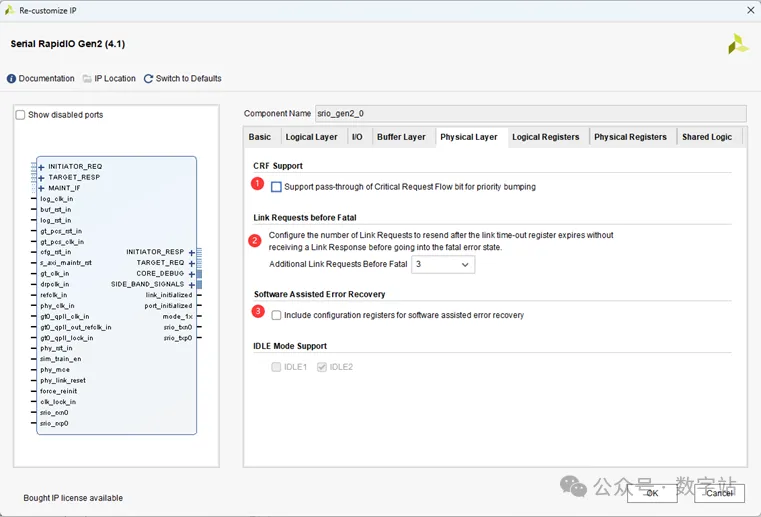Select the phy_link_reset port label

63,381
